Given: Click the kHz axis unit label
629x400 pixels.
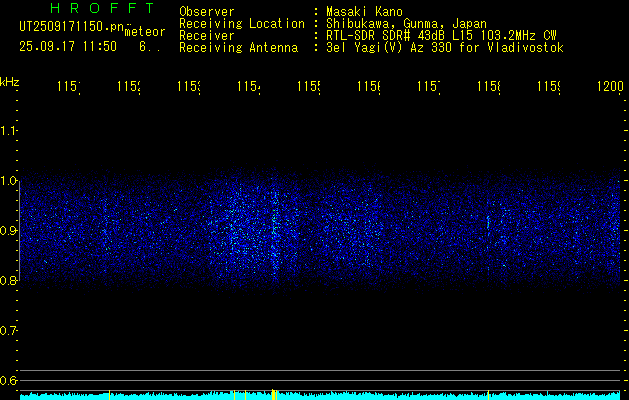Looking at the screenshot, I should tap(10, 83).
